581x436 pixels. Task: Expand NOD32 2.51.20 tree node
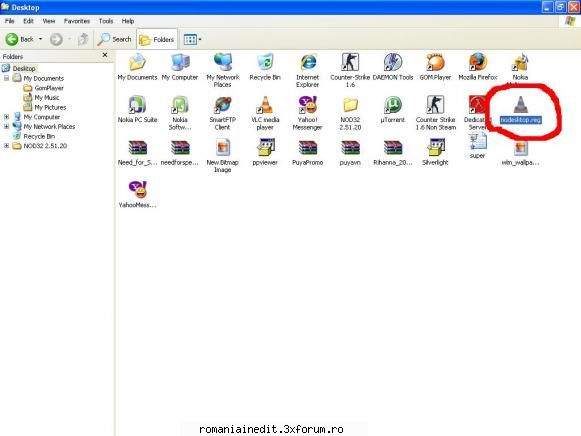(x=6, y=146)
